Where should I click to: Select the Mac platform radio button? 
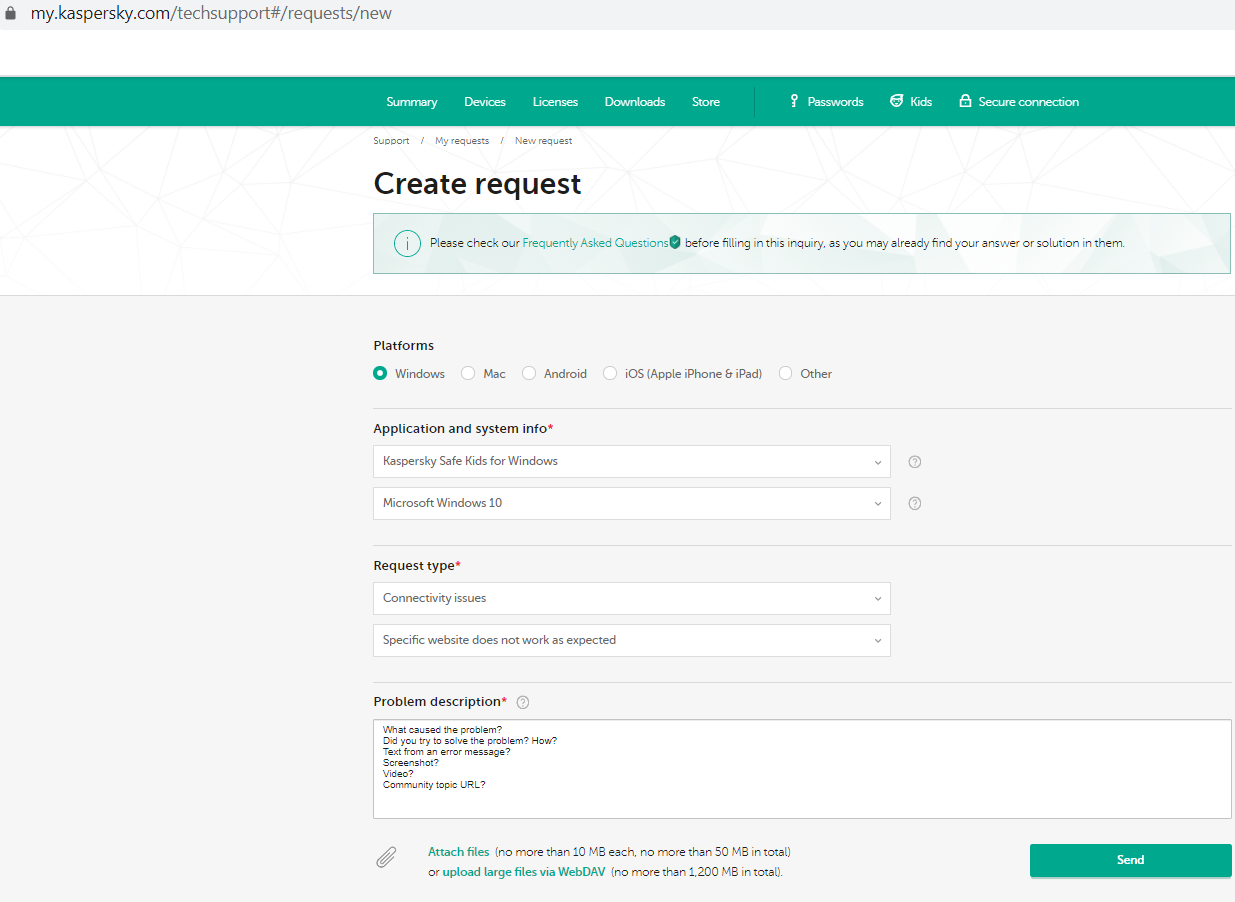(468, 373)
